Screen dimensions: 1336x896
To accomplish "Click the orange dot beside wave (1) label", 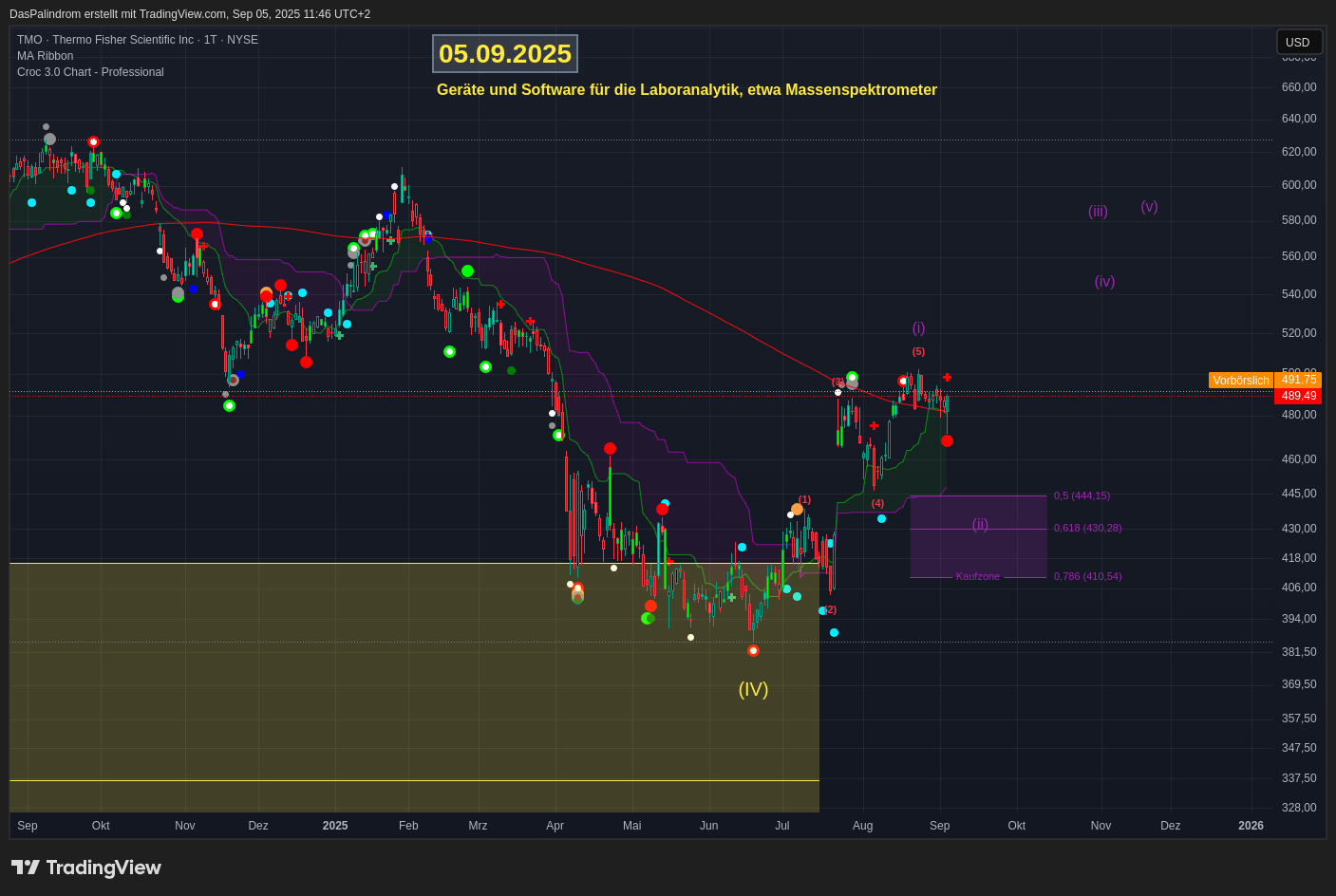I will (x=797, y=510).
